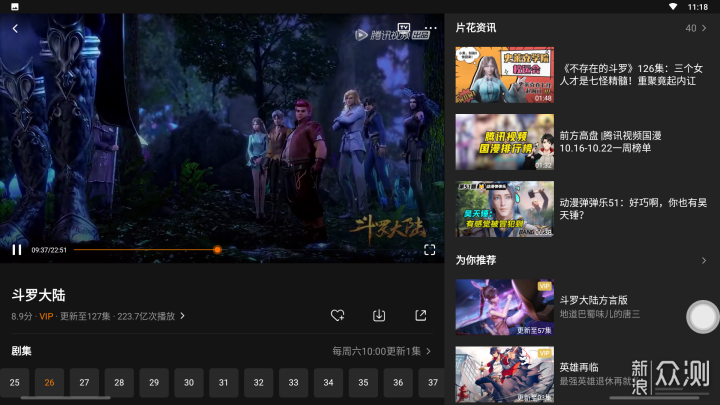720x405 pixels.
Task: Click the 斗罗大陆 show title
Action: (x=39, y=295)
